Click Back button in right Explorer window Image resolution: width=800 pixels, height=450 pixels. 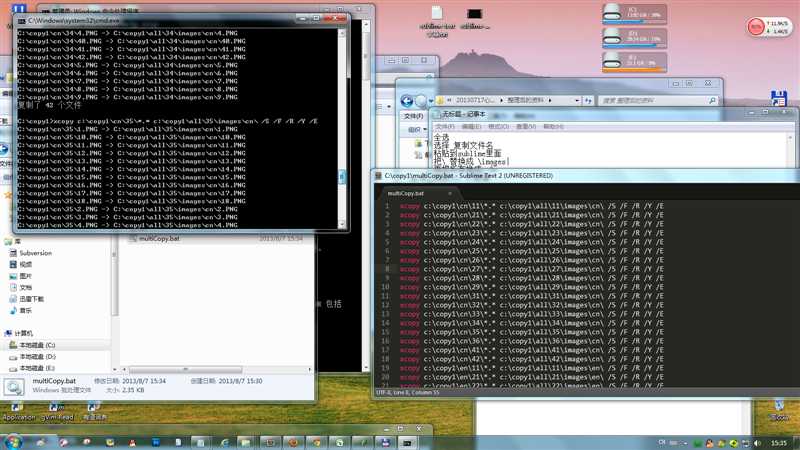pyautogui.click(x=407, y=101)
